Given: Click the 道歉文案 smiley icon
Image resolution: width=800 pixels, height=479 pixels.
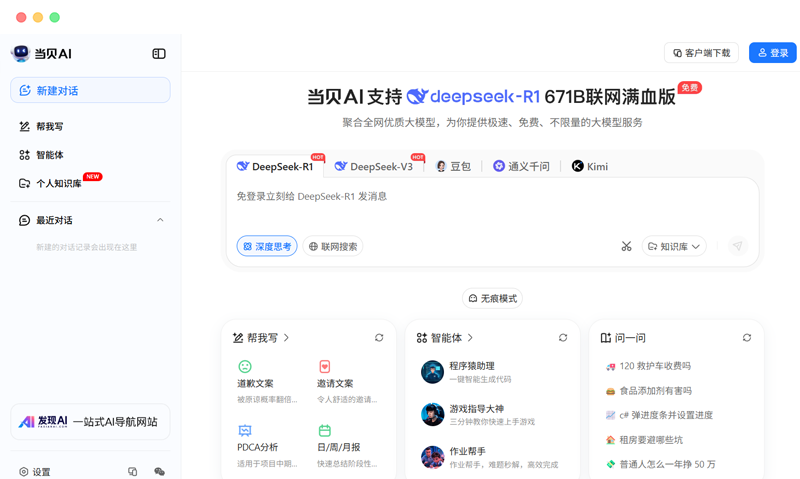Looking at the screenshot, I should (245, 366).
